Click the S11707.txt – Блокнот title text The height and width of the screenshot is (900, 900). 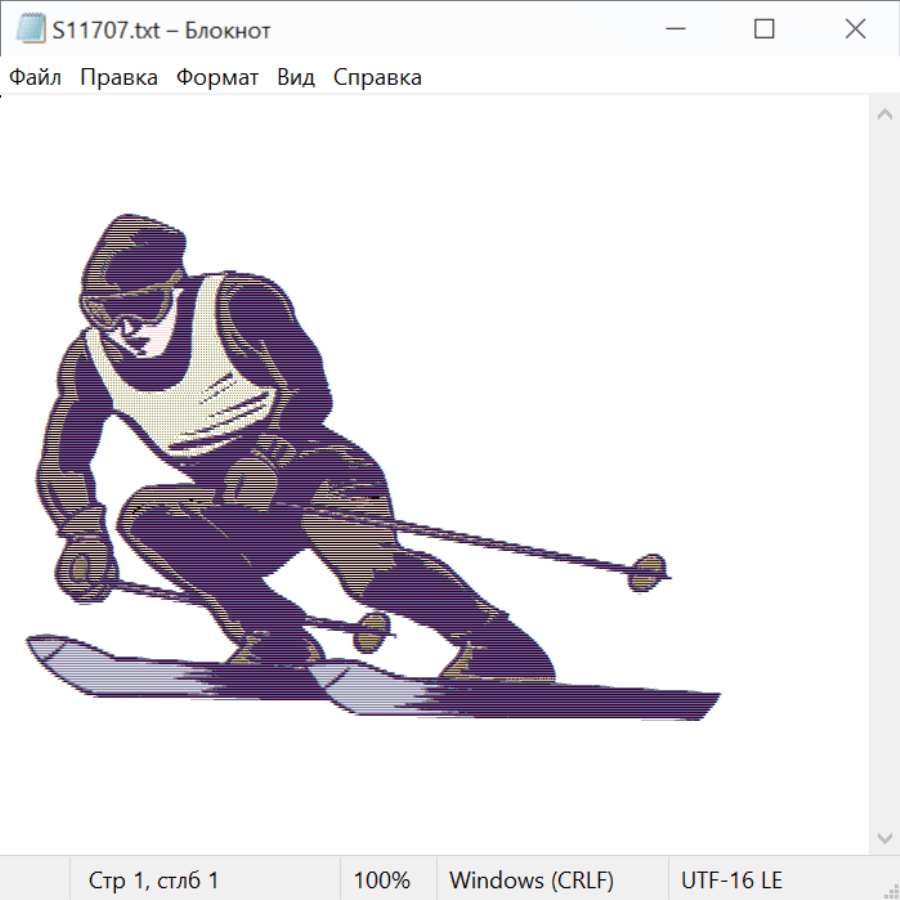point(161,30)
